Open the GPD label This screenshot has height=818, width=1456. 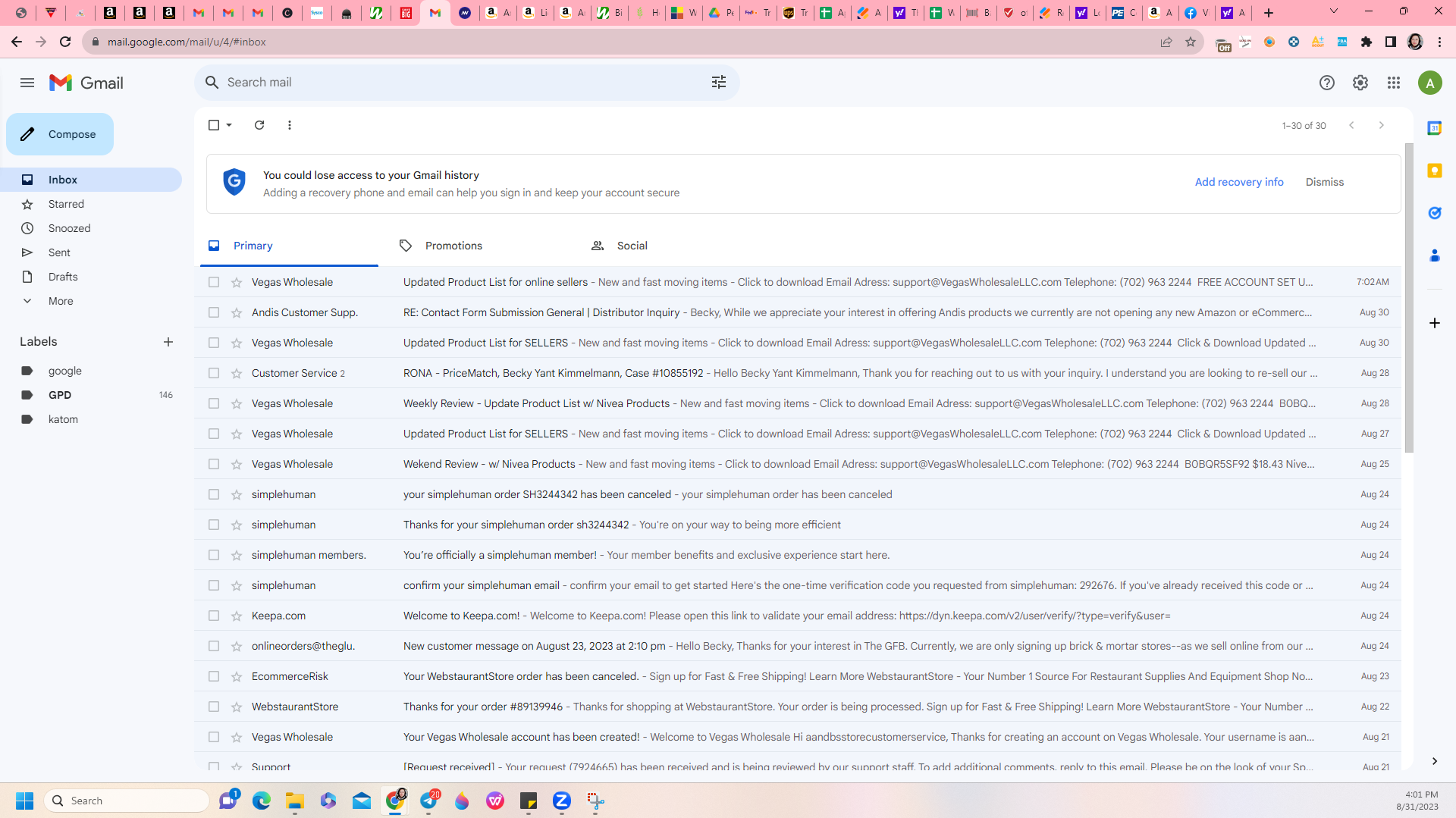91,395
